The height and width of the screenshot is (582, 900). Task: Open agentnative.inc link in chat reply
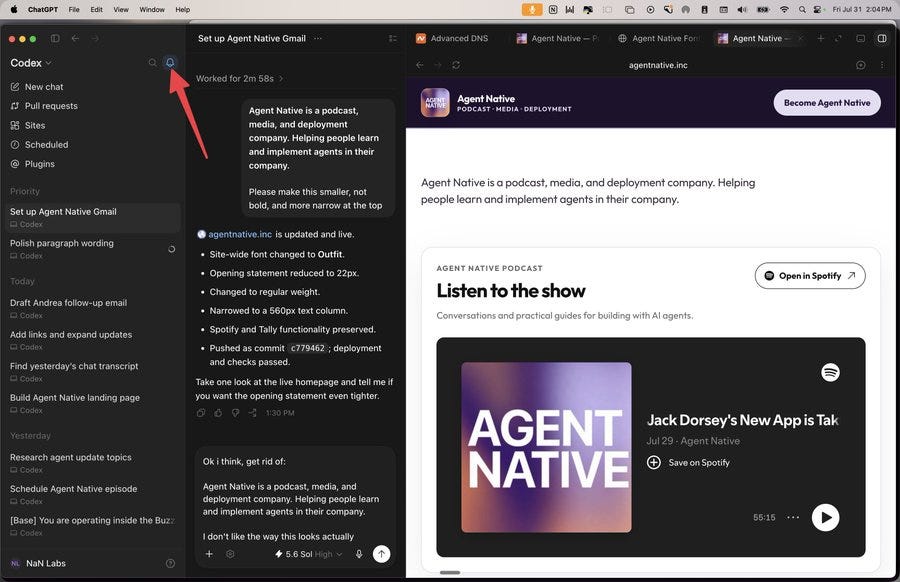(x=240, y=234)
